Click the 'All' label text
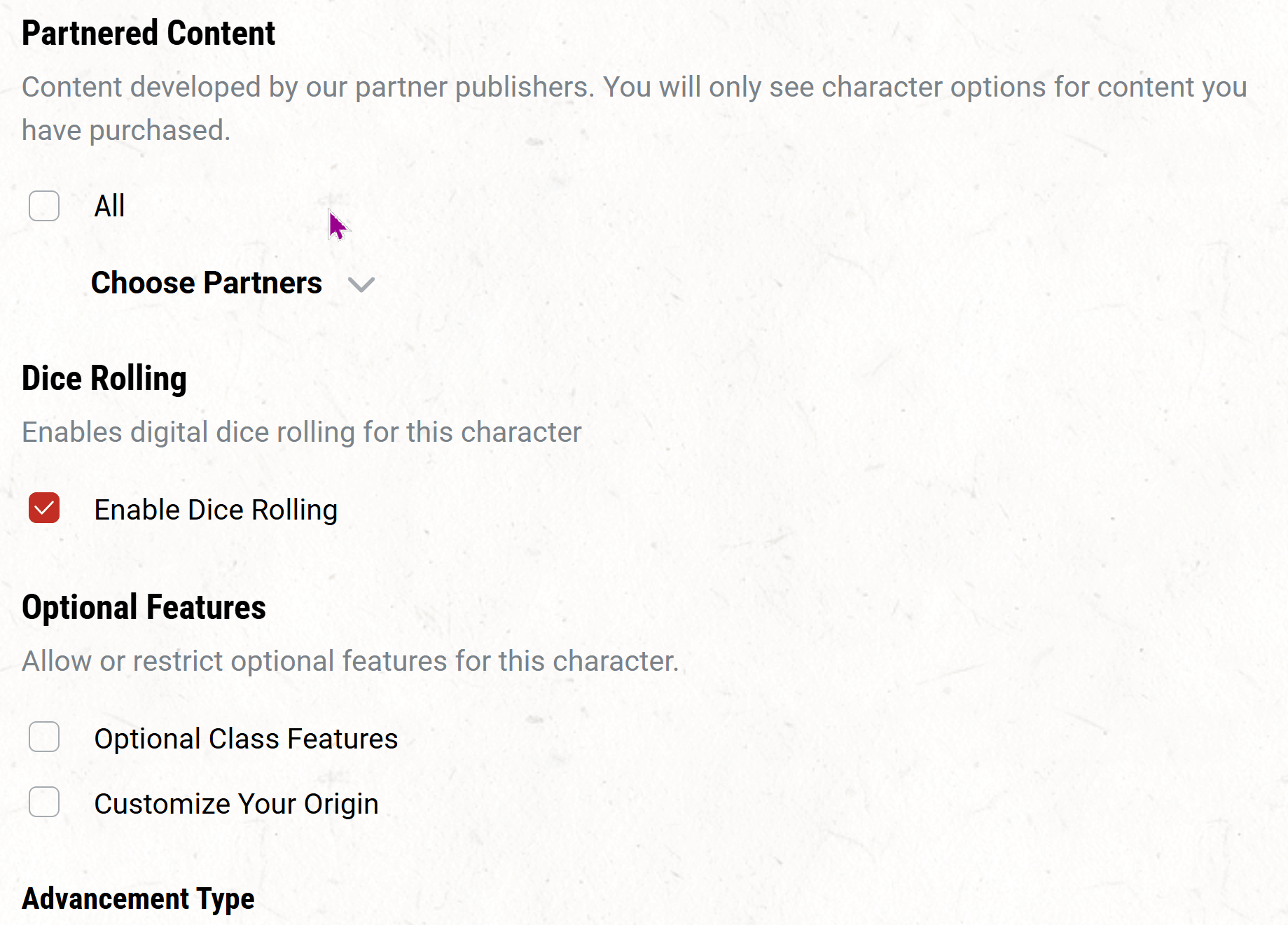Image resolution: width=1288 pixels, height=925 pixels. [109, 206]
